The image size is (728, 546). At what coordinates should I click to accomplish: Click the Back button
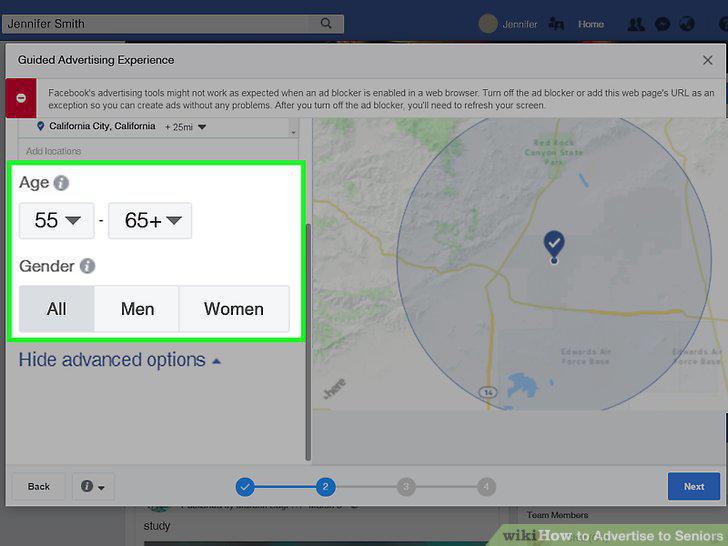pyautogui.click(x=39, y=487)
